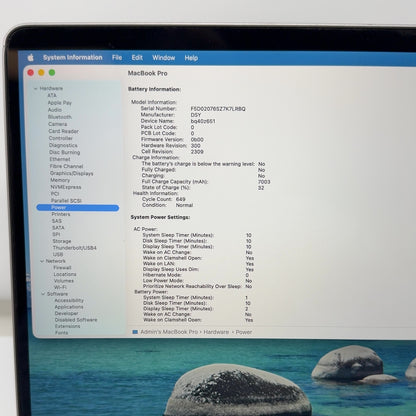416x416 pixels.
Task: Click Hardware in the path bar
Action: coord(216,332)
